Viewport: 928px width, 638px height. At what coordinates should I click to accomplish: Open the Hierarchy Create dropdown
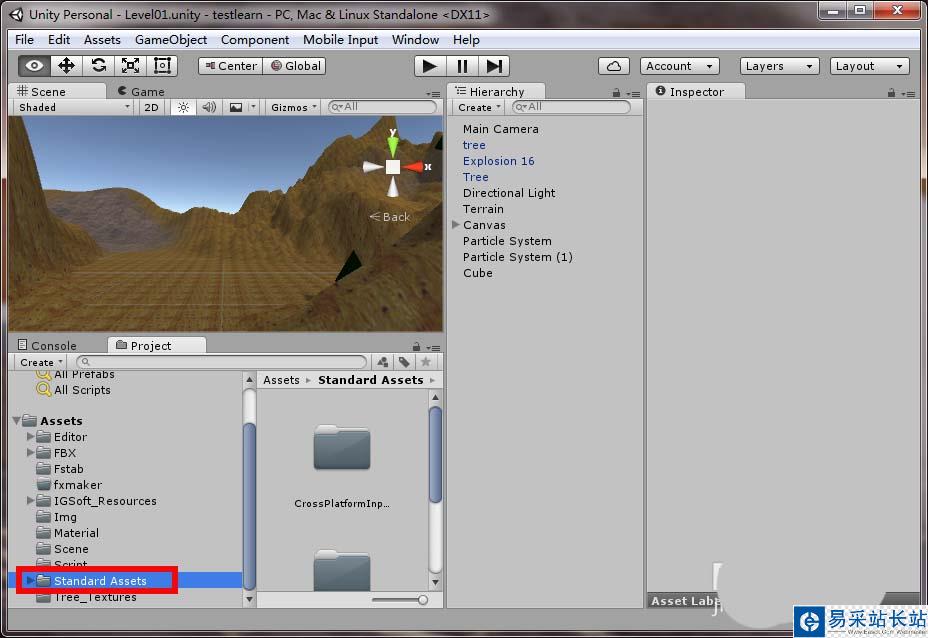(479, 107)
